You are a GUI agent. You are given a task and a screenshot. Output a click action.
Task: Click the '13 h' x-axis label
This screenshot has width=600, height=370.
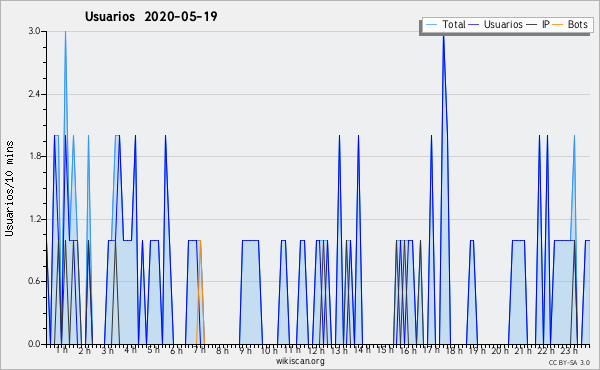point(339,350)
